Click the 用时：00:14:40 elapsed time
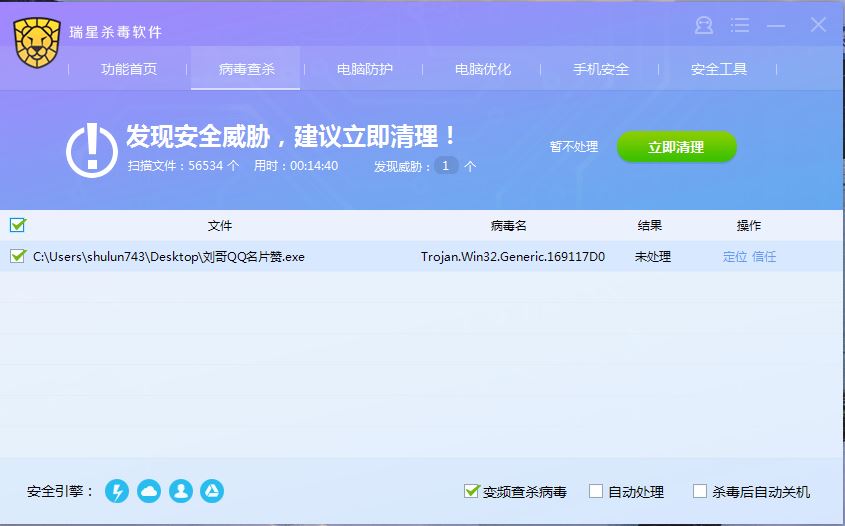The width and height of the screenshot is (845, 526). (296, 165)
